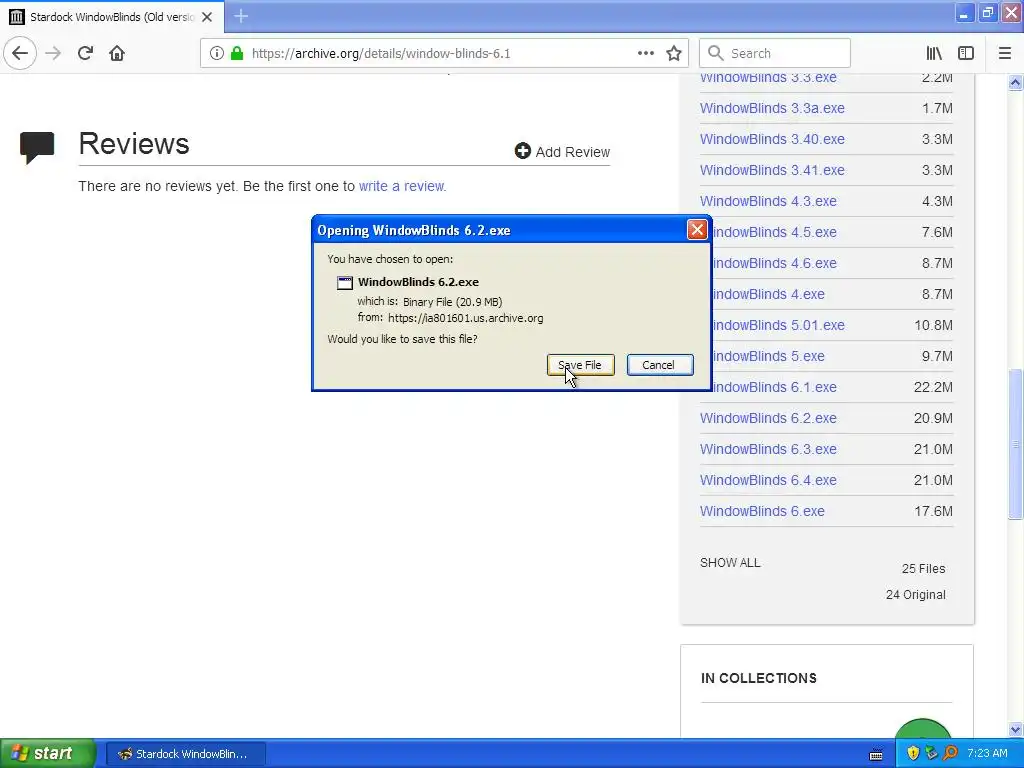Open the Windows start menu
1024x768 pixels.
click(x=47, y=754)
